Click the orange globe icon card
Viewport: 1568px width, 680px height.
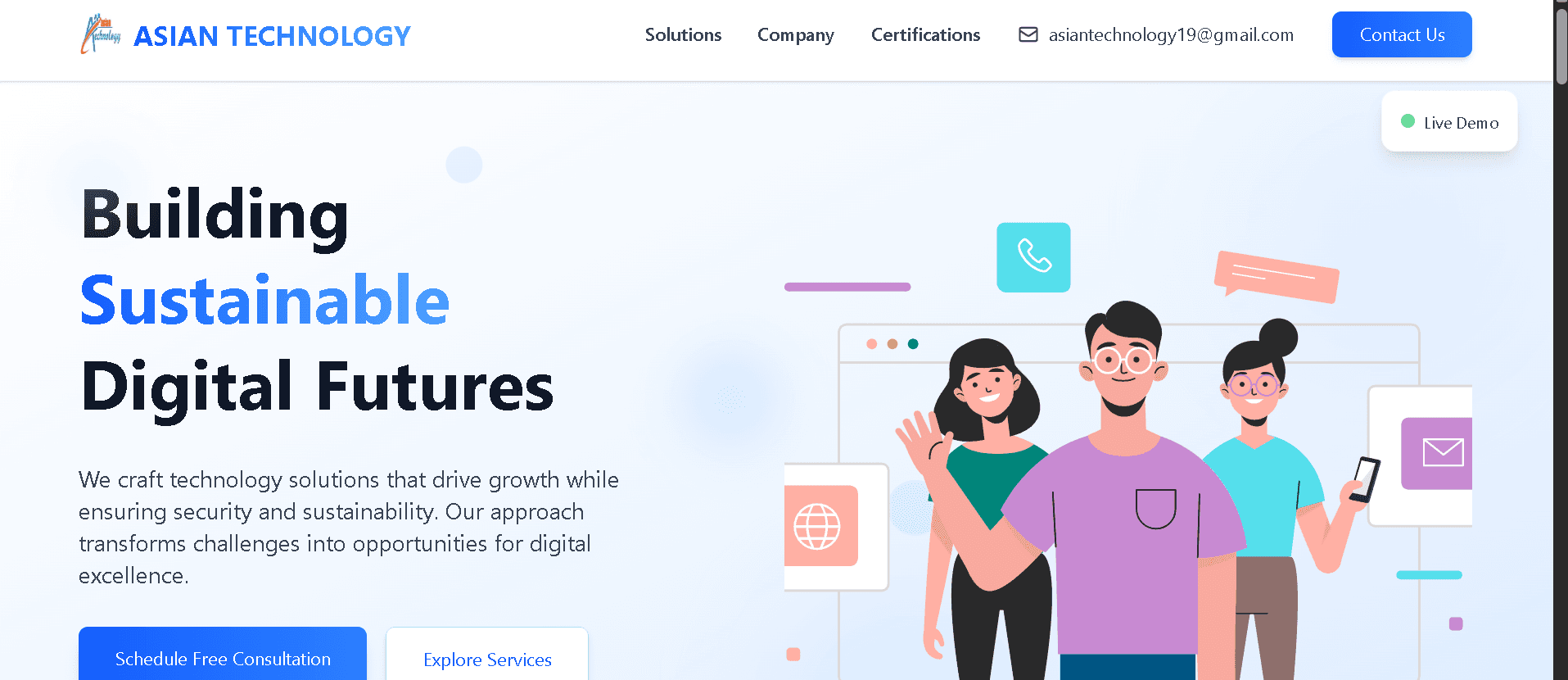(x=820, y=526)
